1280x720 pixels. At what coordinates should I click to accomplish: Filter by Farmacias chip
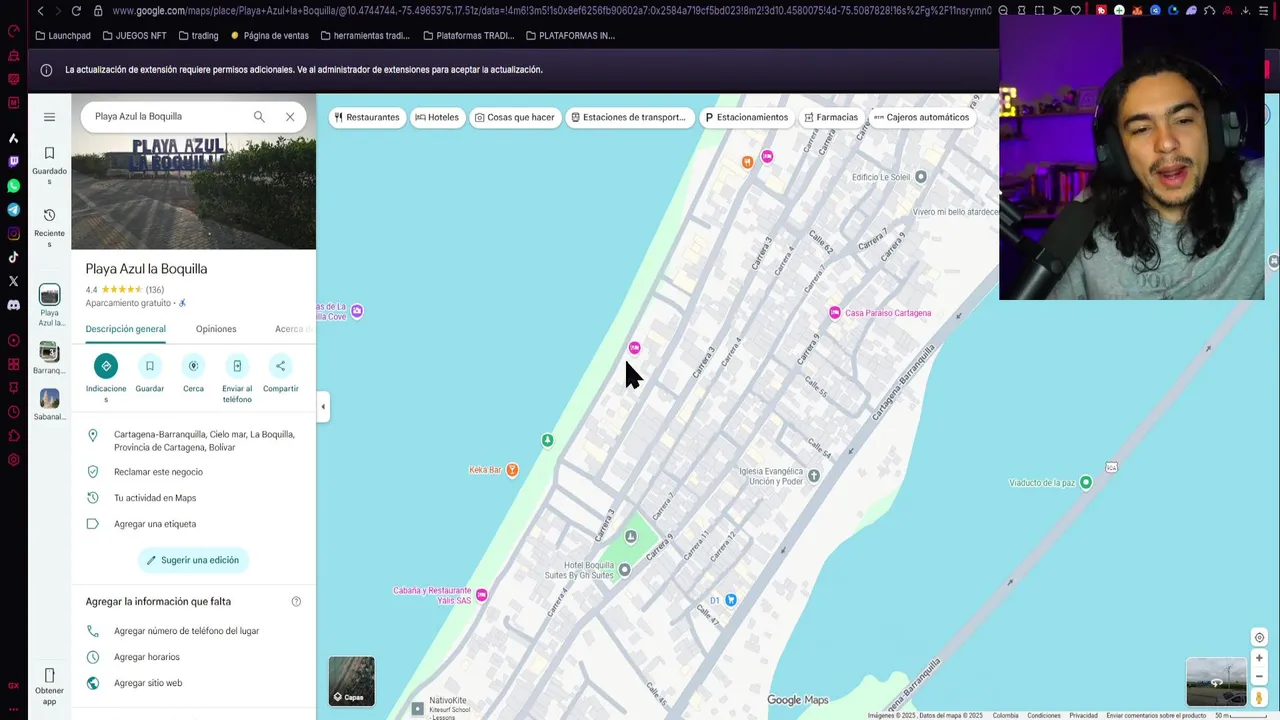click(x=831, y=117)
